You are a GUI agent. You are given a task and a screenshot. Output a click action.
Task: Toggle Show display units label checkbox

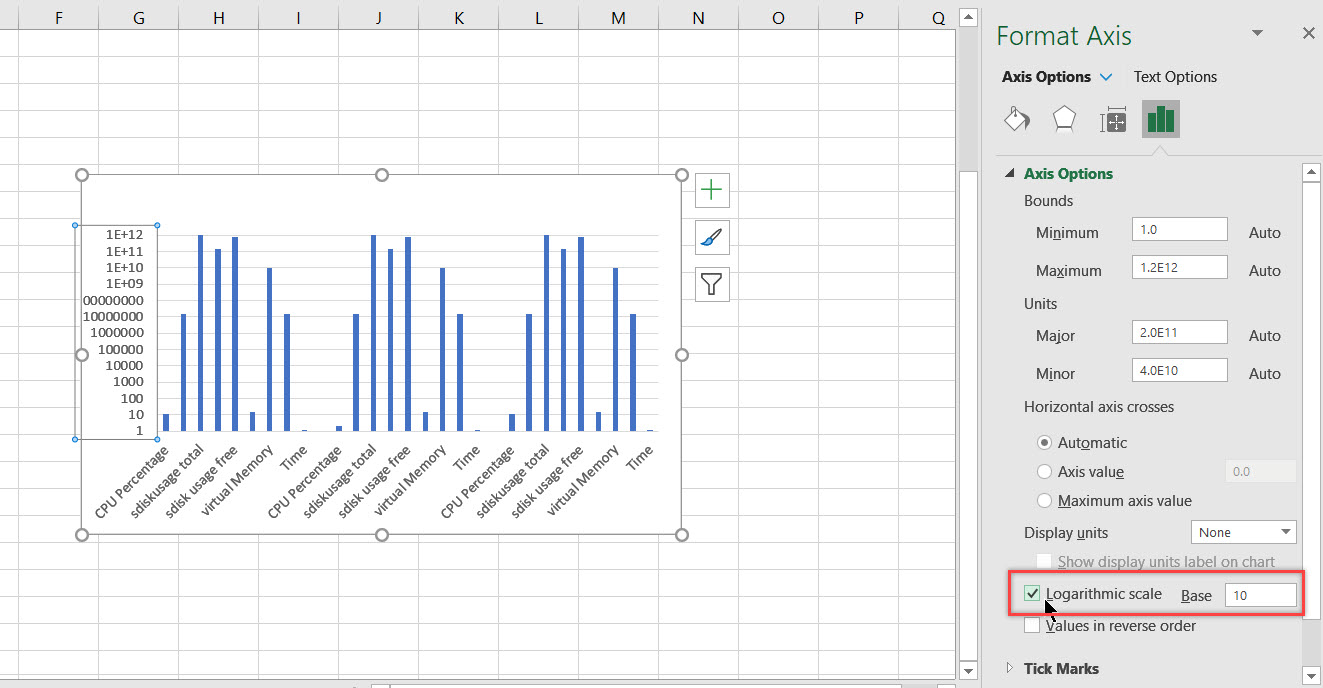(x=1044, y=561)
